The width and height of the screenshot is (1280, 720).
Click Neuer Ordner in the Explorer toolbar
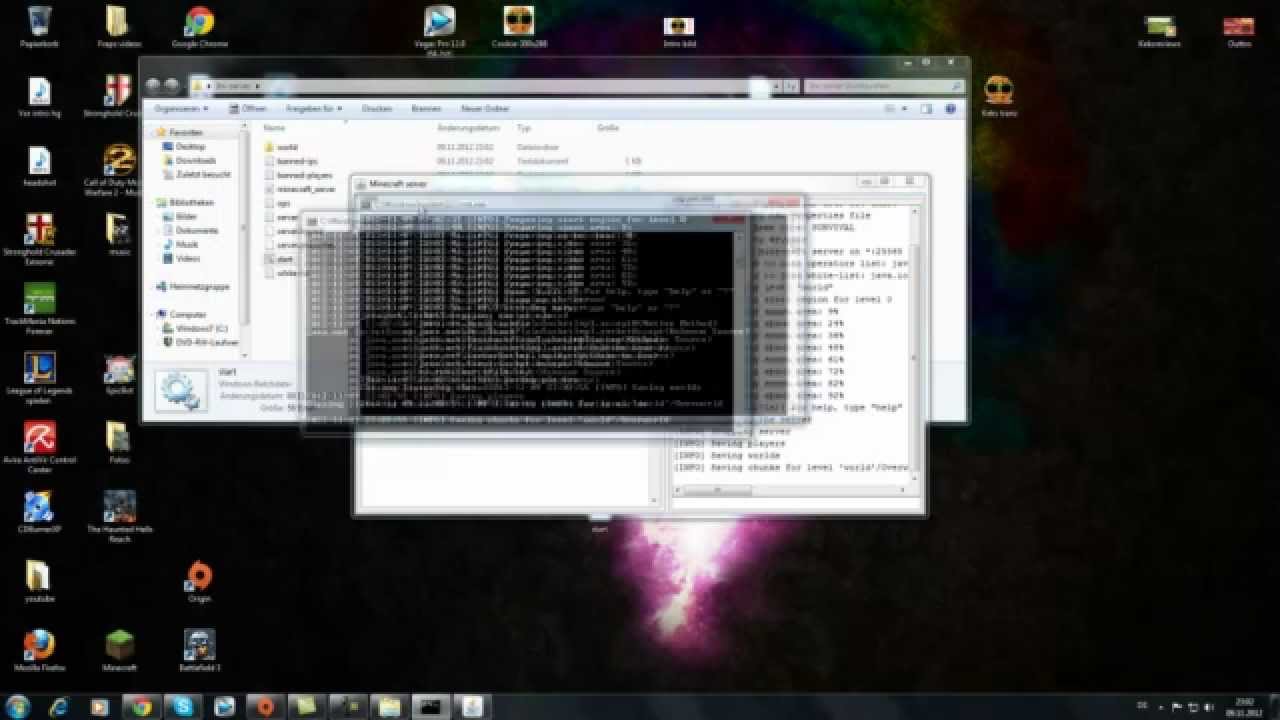(485, 108)
